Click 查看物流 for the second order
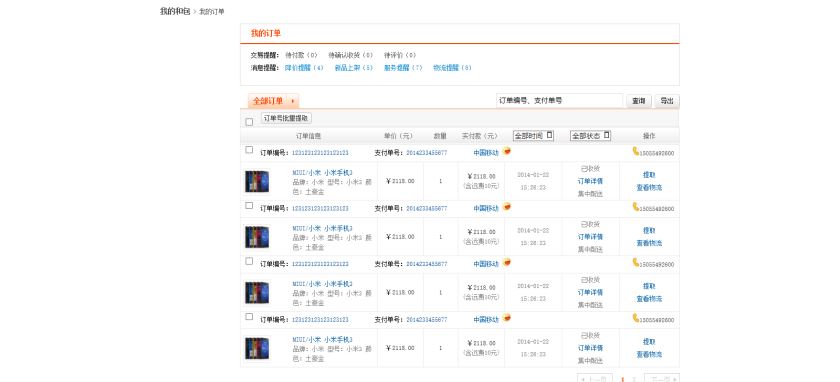This screenshot has width=840, height=382. (649, 243)
